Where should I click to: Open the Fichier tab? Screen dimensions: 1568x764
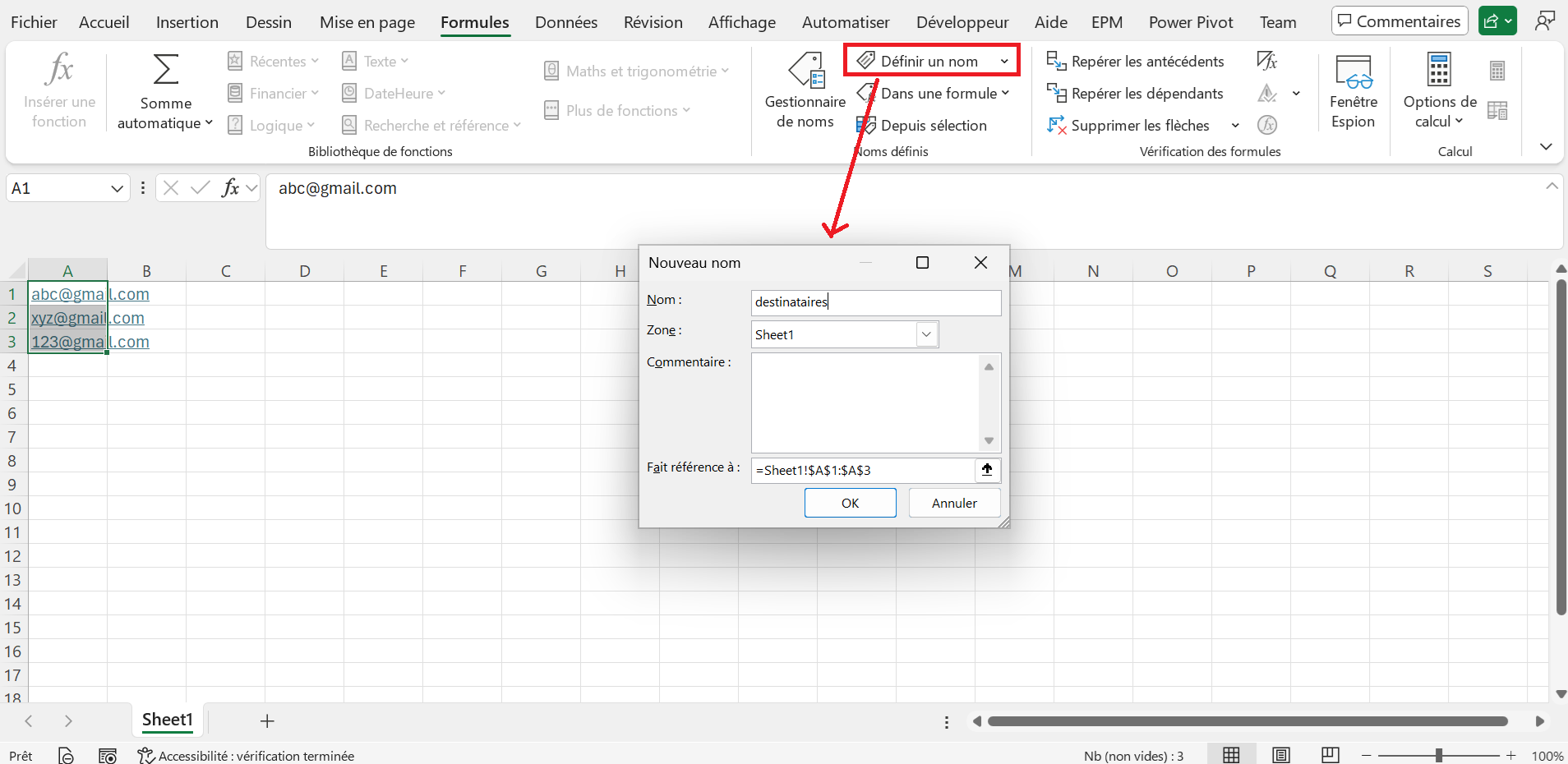34,22
